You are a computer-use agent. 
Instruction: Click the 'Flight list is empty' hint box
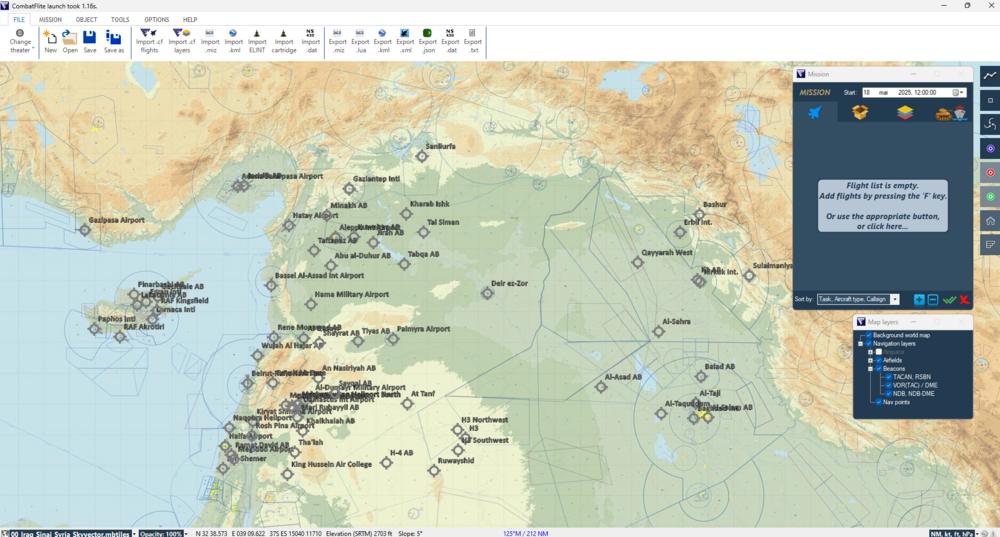click(x=882, y=206)
